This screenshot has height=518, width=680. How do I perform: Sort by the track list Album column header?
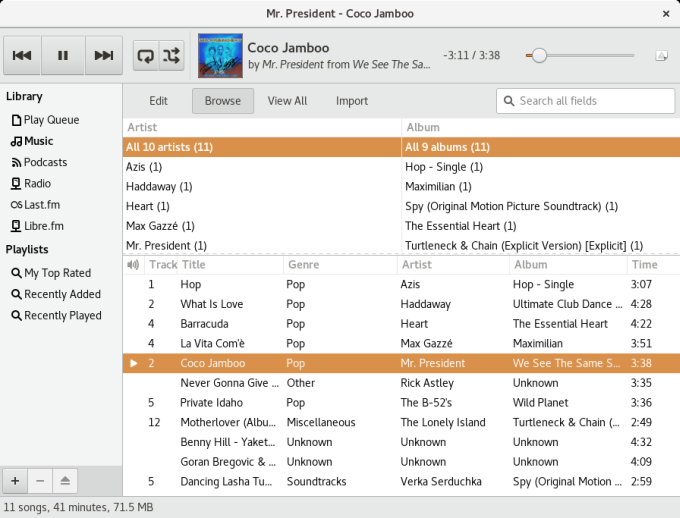568,265
